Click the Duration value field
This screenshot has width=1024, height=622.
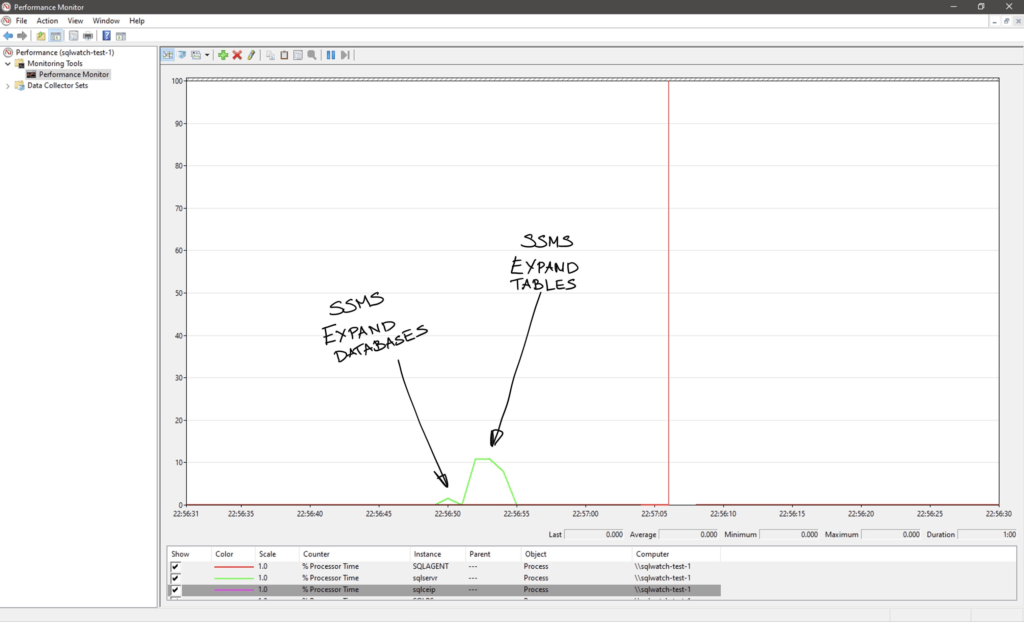point(987,534)
